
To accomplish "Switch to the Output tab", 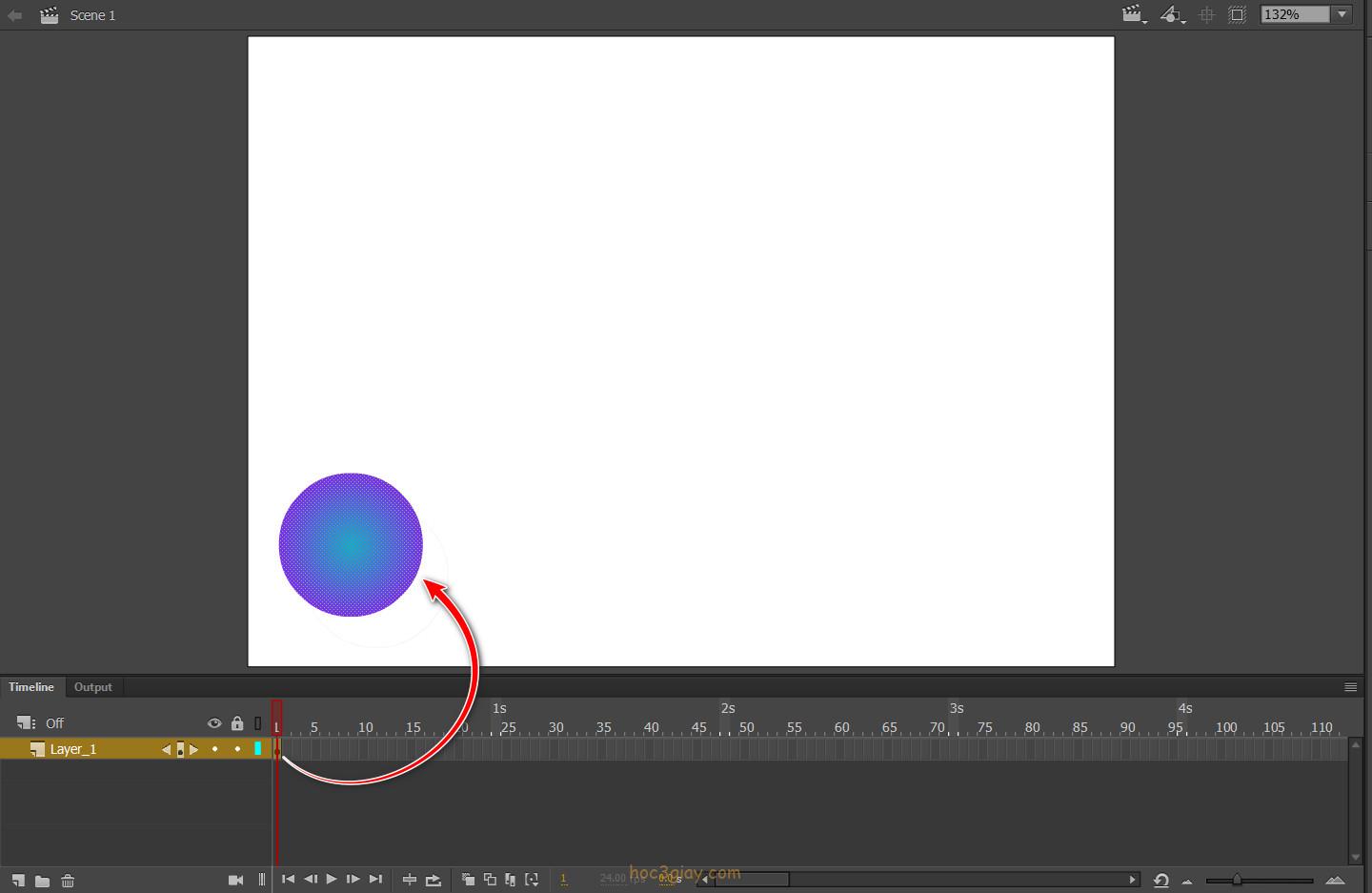I will pyautogui.click(x=93, y=687).
